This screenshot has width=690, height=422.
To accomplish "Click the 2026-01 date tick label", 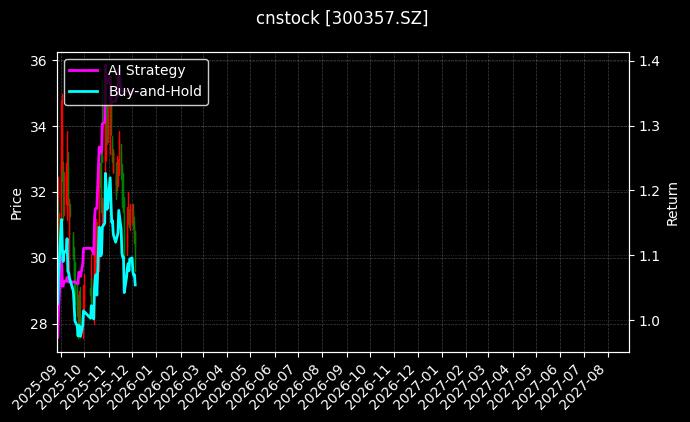I will [x=130, y=387].
